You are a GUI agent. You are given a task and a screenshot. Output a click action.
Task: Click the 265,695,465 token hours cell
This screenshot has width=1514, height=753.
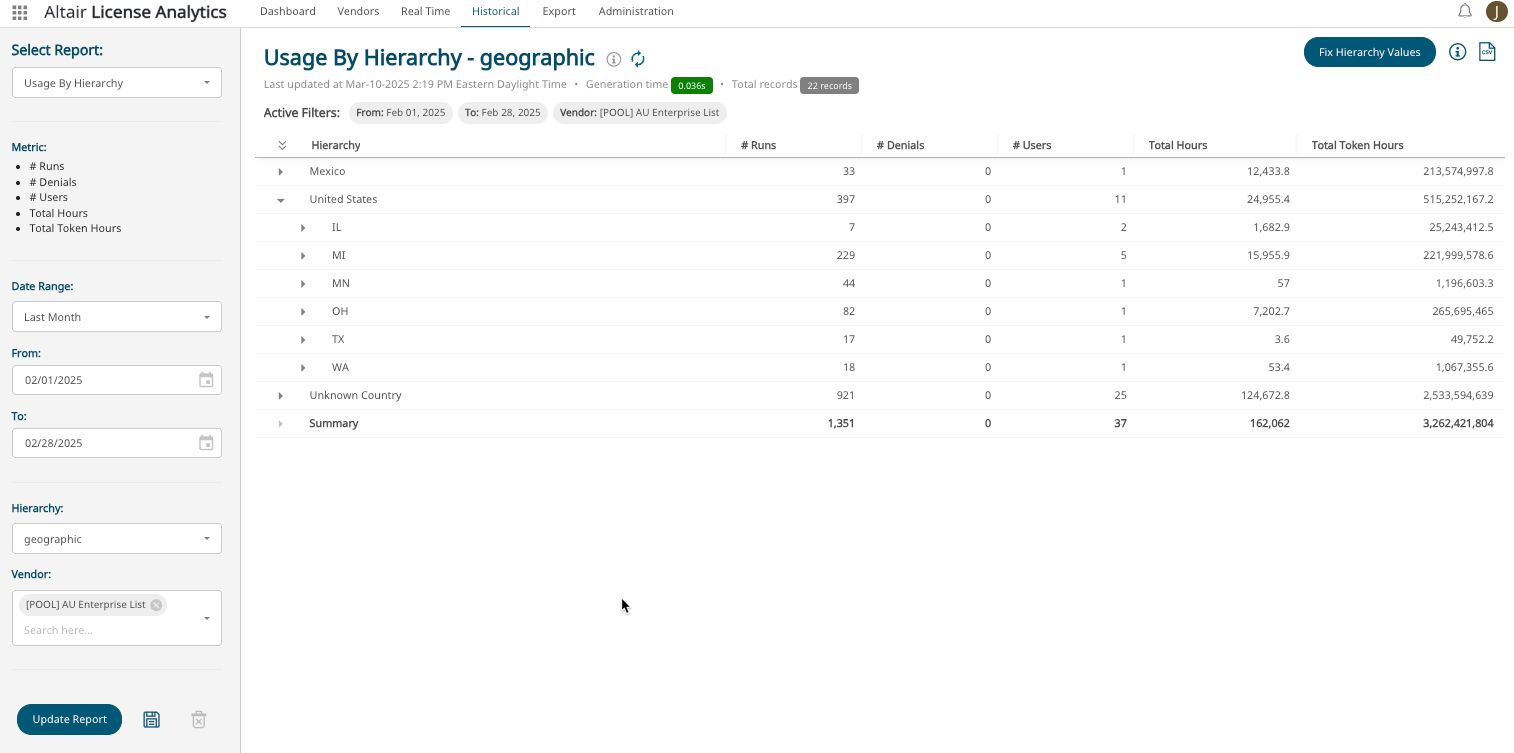[x=1463, y=312]
